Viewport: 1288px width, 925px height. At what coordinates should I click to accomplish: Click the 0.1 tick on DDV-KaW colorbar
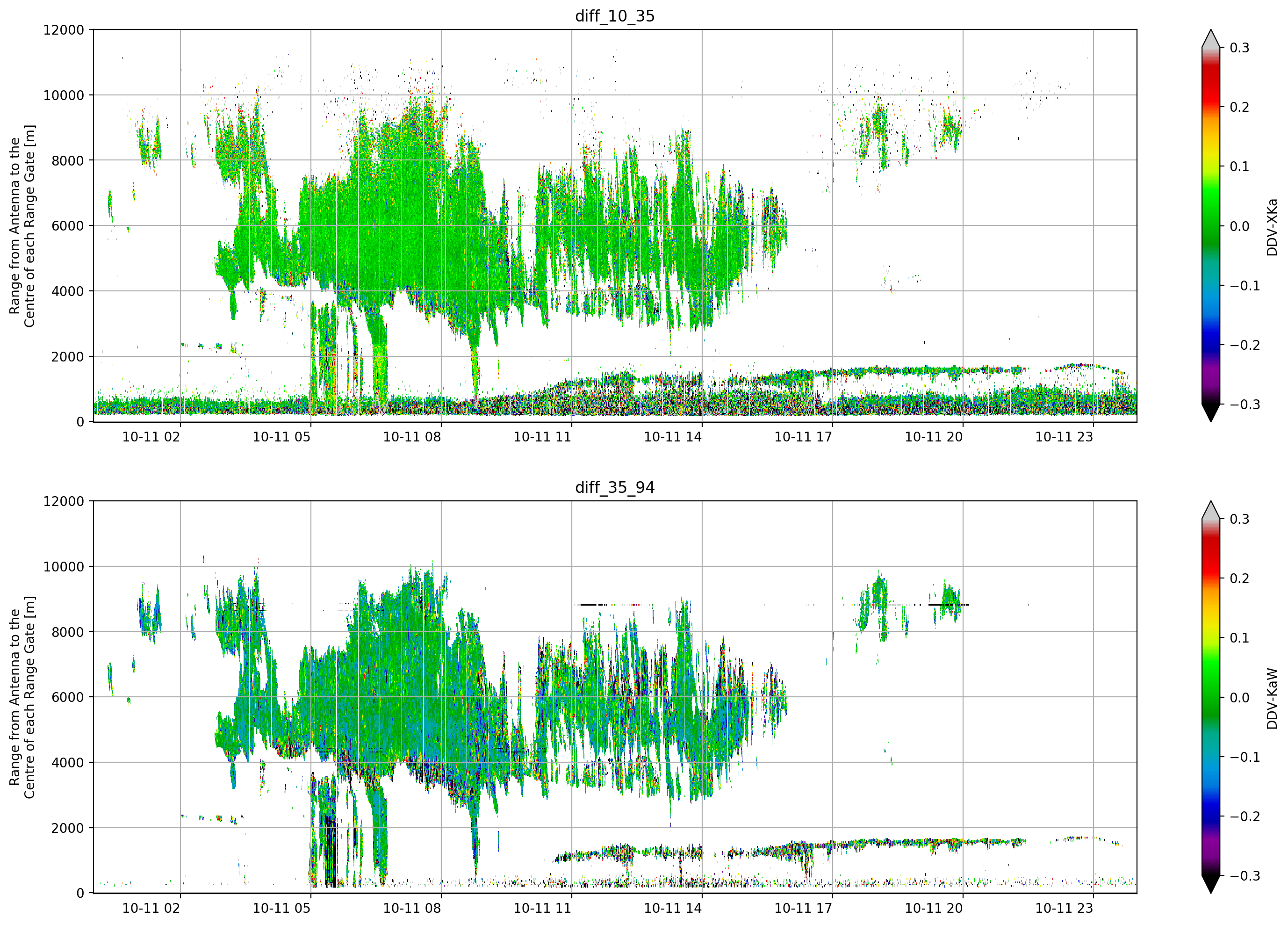[x=1240, y=638]
